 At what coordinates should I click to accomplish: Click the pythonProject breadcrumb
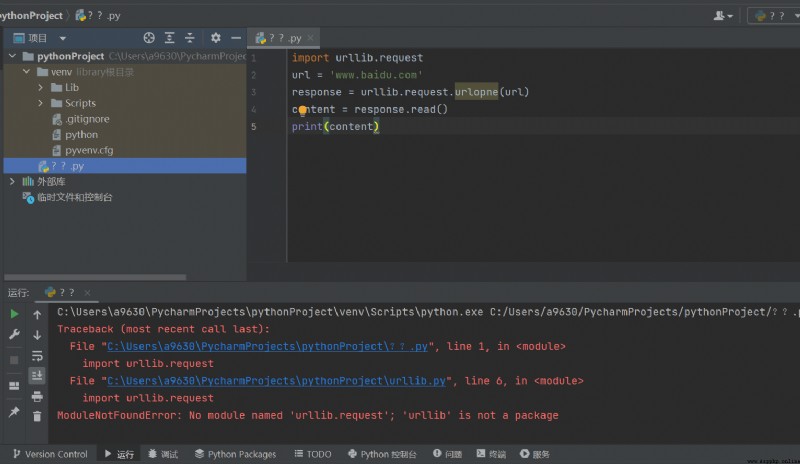[32, 16]
